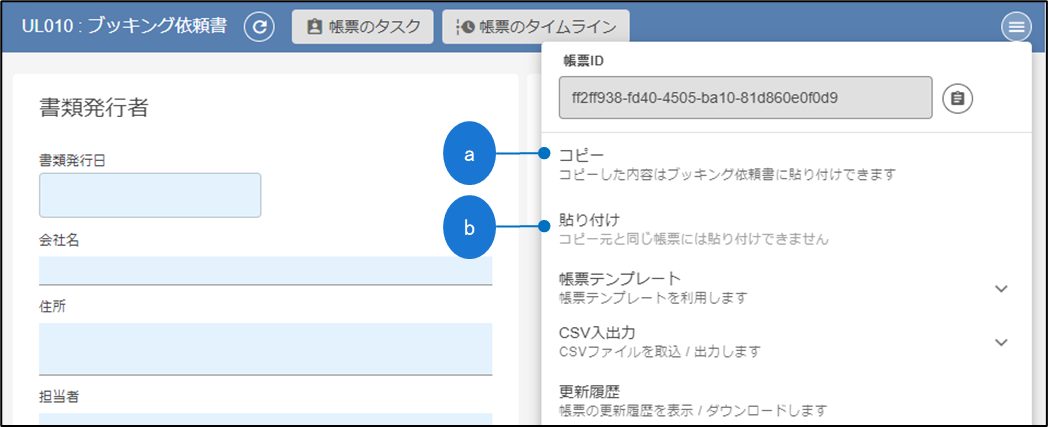Viewport: 1048px width, 427px height.
Task: Expand the CSV入出力 chevron arrow
Action: [x=1002, y=342]
